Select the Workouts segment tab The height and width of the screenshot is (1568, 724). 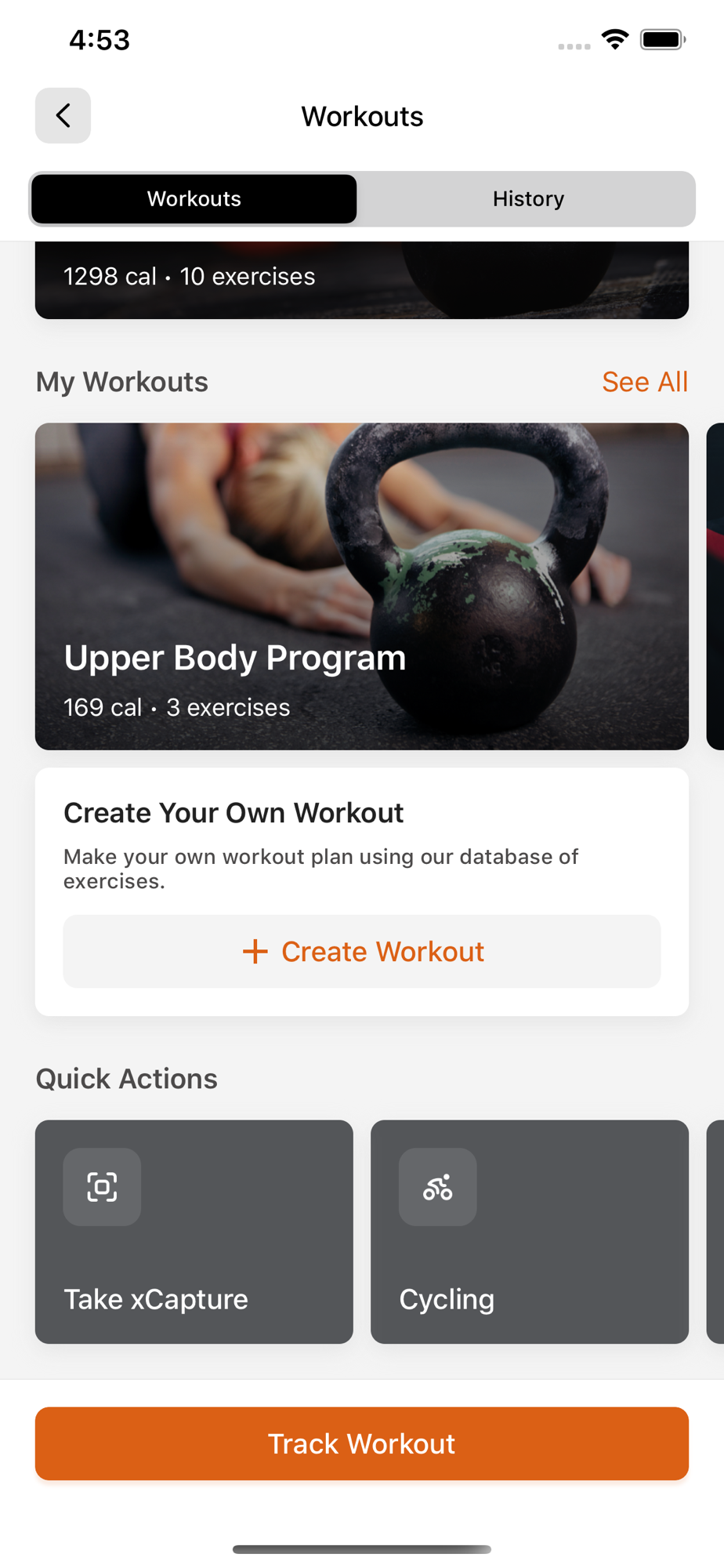[x=194, y=199]
